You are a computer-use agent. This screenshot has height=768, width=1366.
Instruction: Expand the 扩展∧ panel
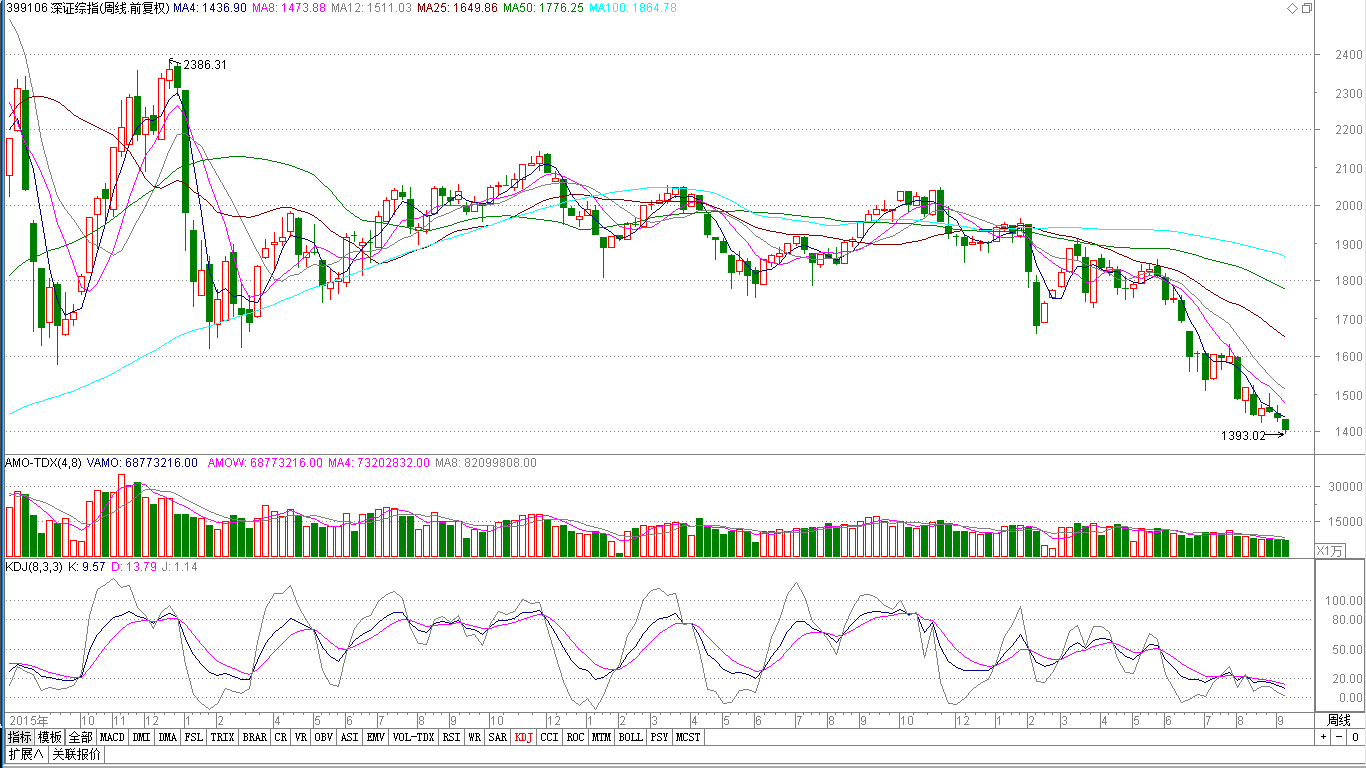click(27, 754)
